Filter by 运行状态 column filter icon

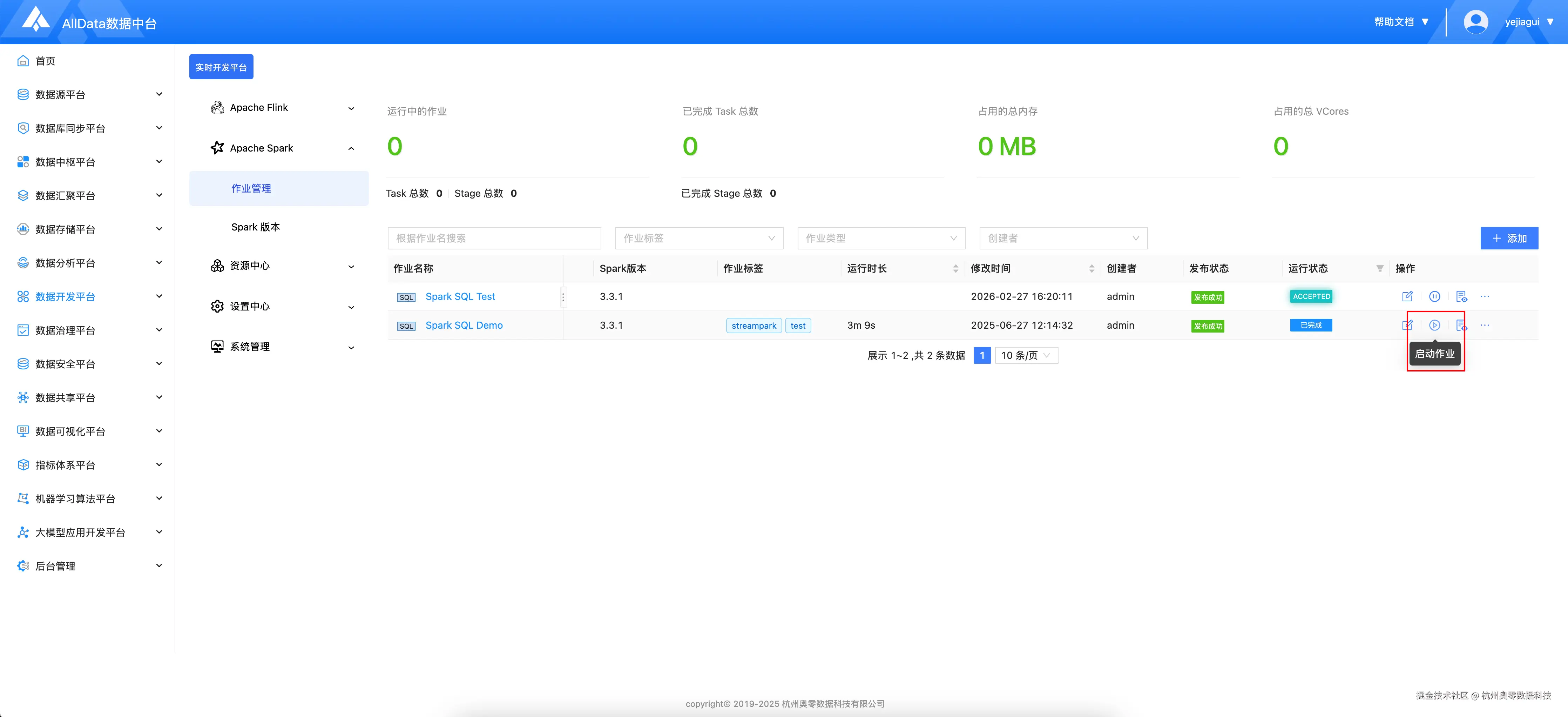(x=1379, y=269)
